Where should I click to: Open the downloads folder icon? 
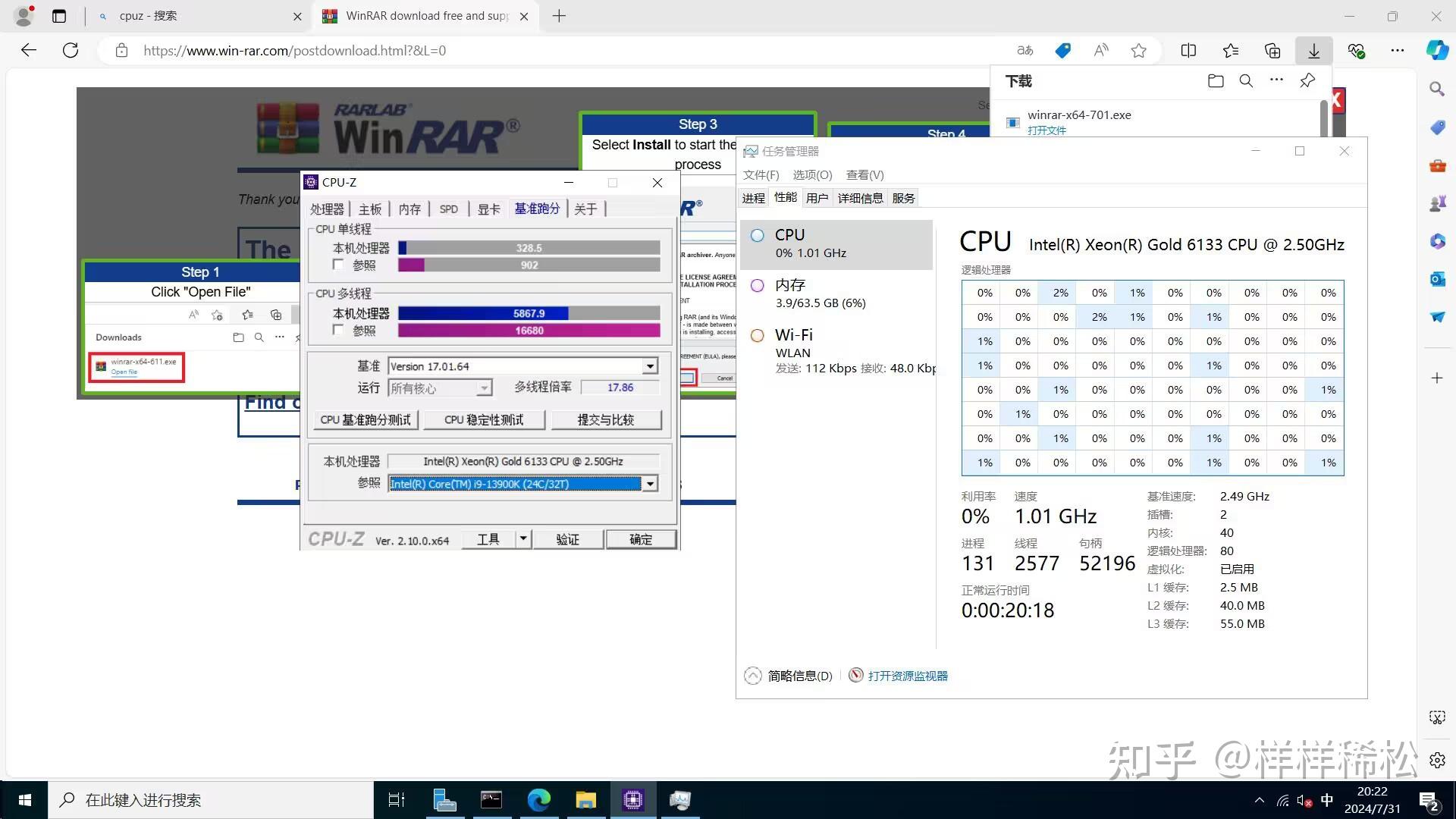1215,80
